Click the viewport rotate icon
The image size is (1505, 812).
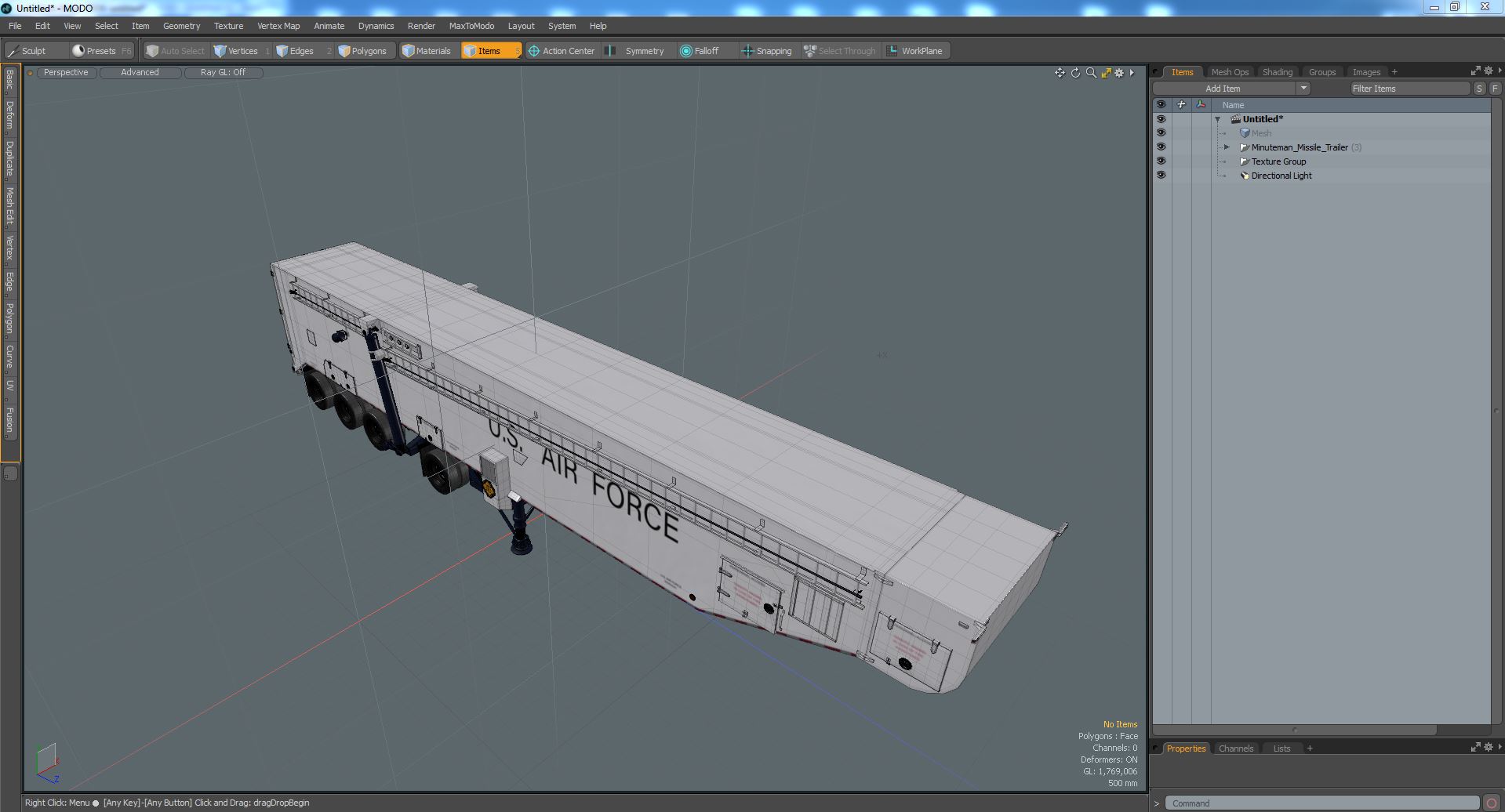pos(1075,73)
